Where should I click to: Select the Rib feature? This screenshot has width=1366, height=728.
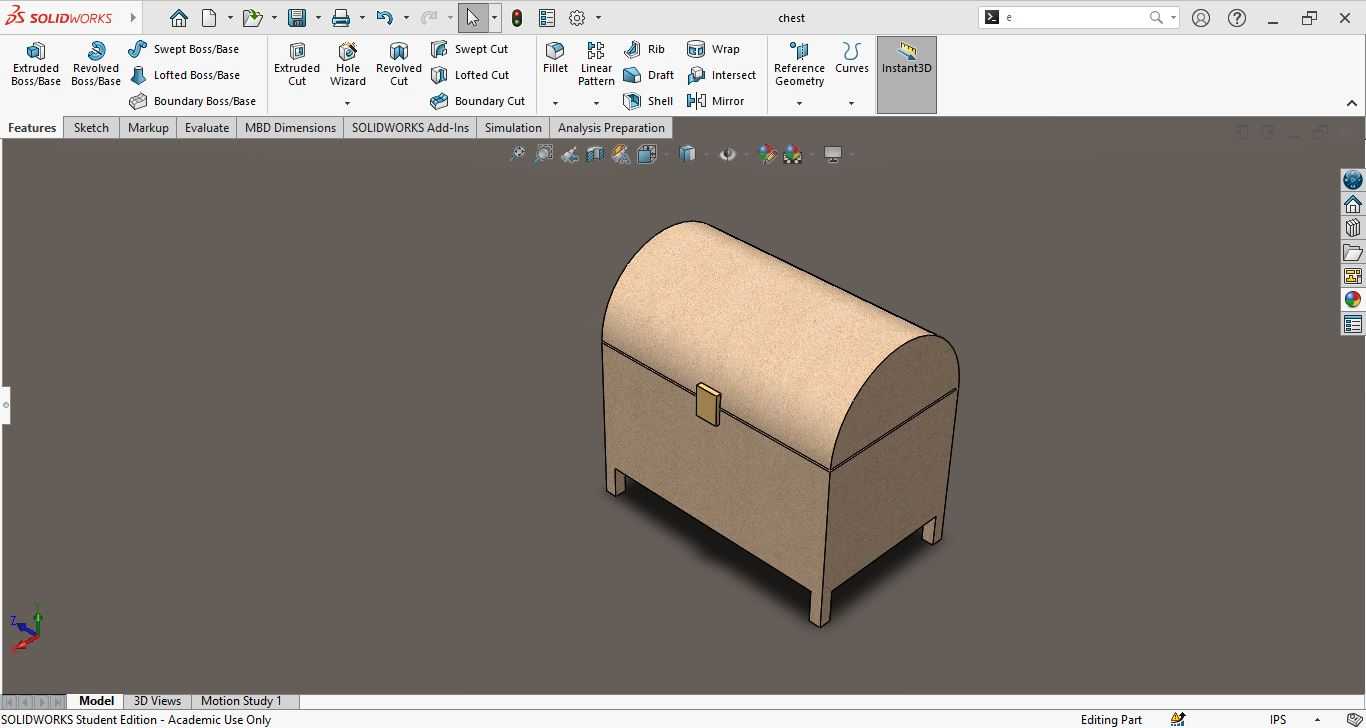coord(644,49)
